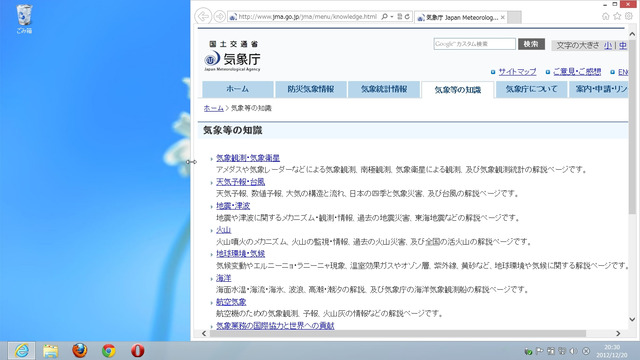Open the サイトマップ link
This screenshot has width=640, height=360.
point(517,72)
